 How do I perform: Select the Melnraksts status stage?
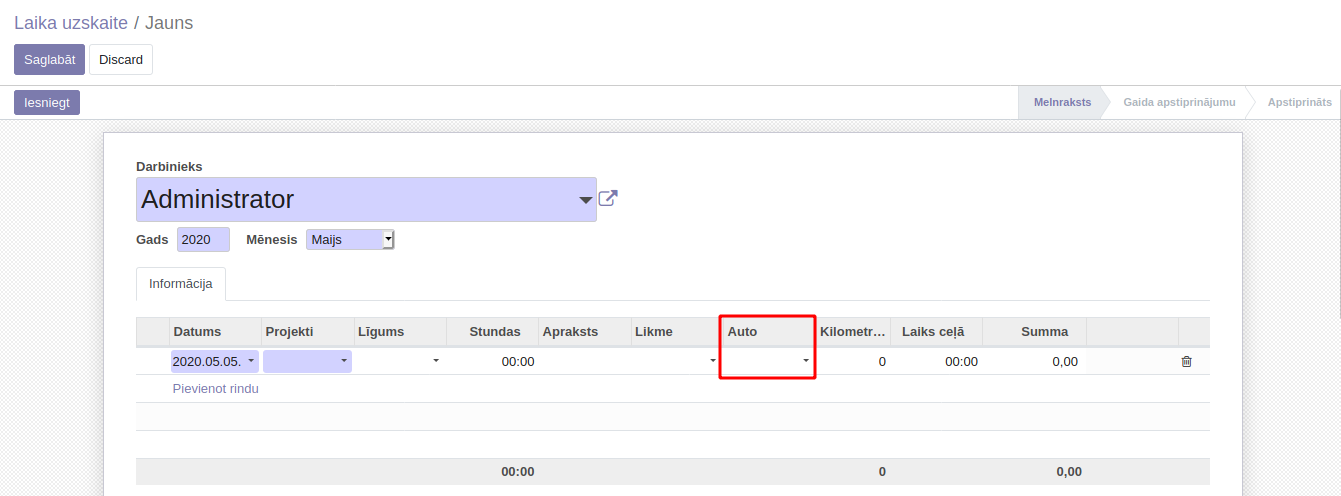tap(1062, 102)
